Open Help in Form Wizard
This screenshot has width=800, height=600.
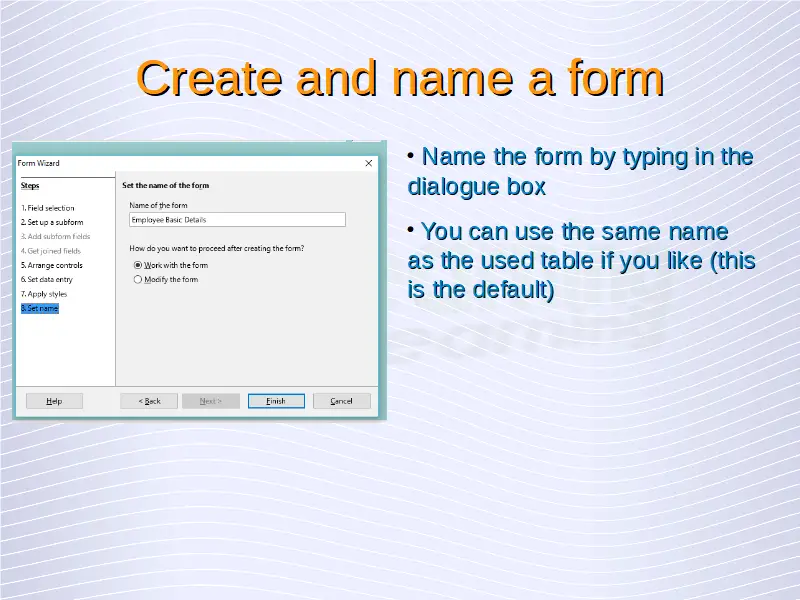click(54, 401)
